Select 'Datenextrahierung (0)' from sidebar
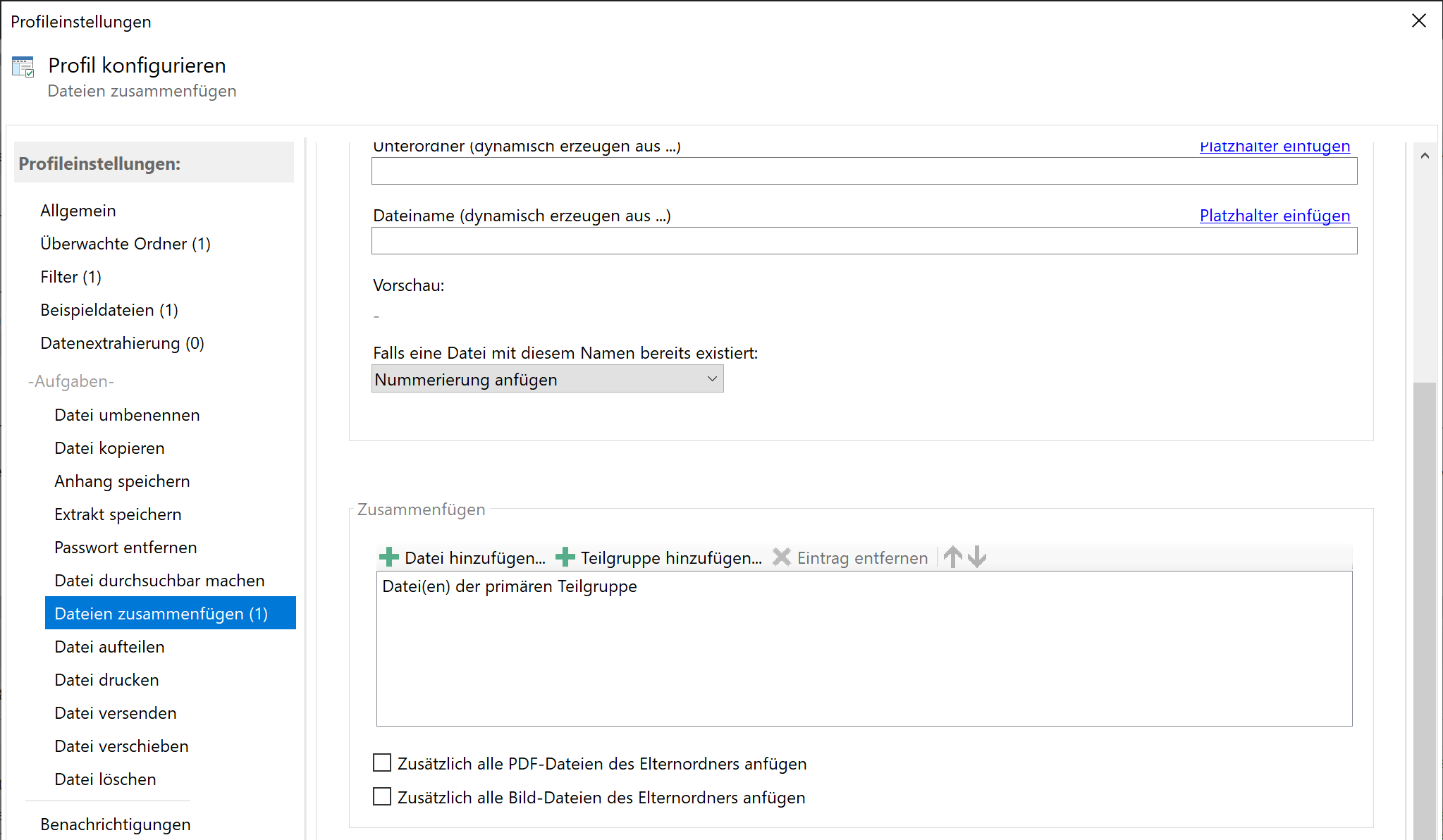The height and width of the screenshot is (840, 1443). (x=122, y=343)
